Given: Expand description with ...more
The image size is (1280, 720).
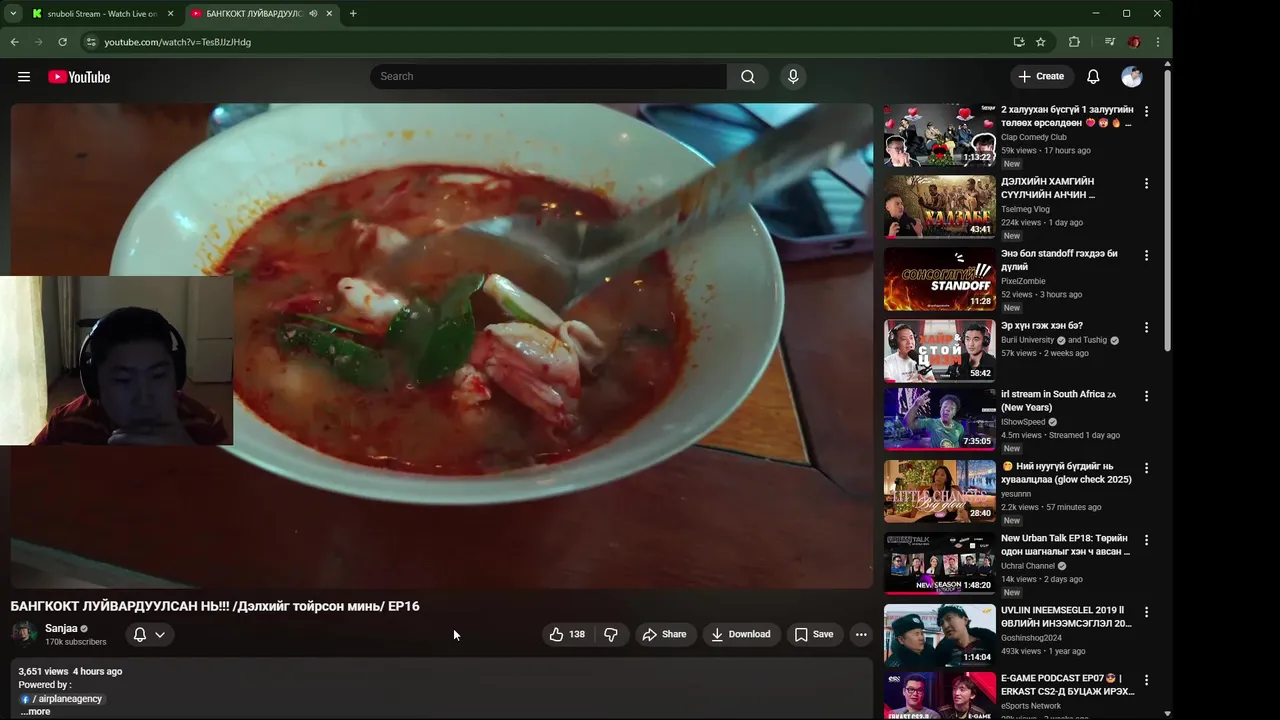Looking at the screenshot, I should (35, 712).
